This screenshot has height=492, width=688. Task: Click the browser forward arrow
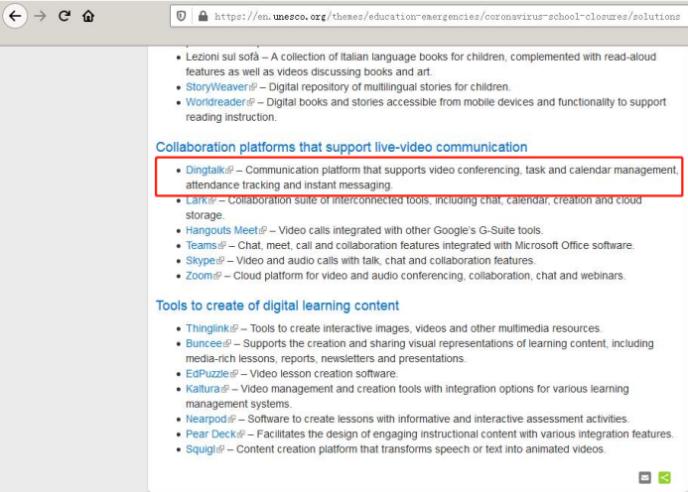click(40, 16)
